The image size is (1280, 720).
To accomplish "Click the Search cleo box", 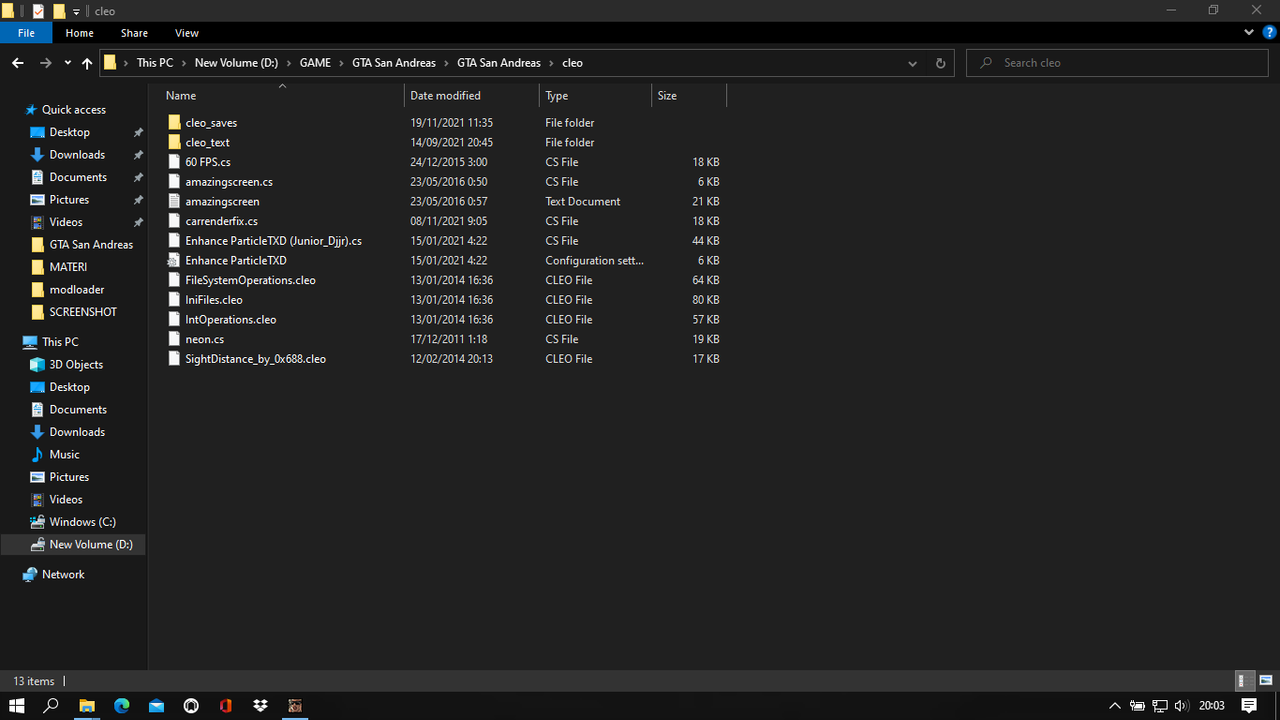I will [x=1119, y=63].
